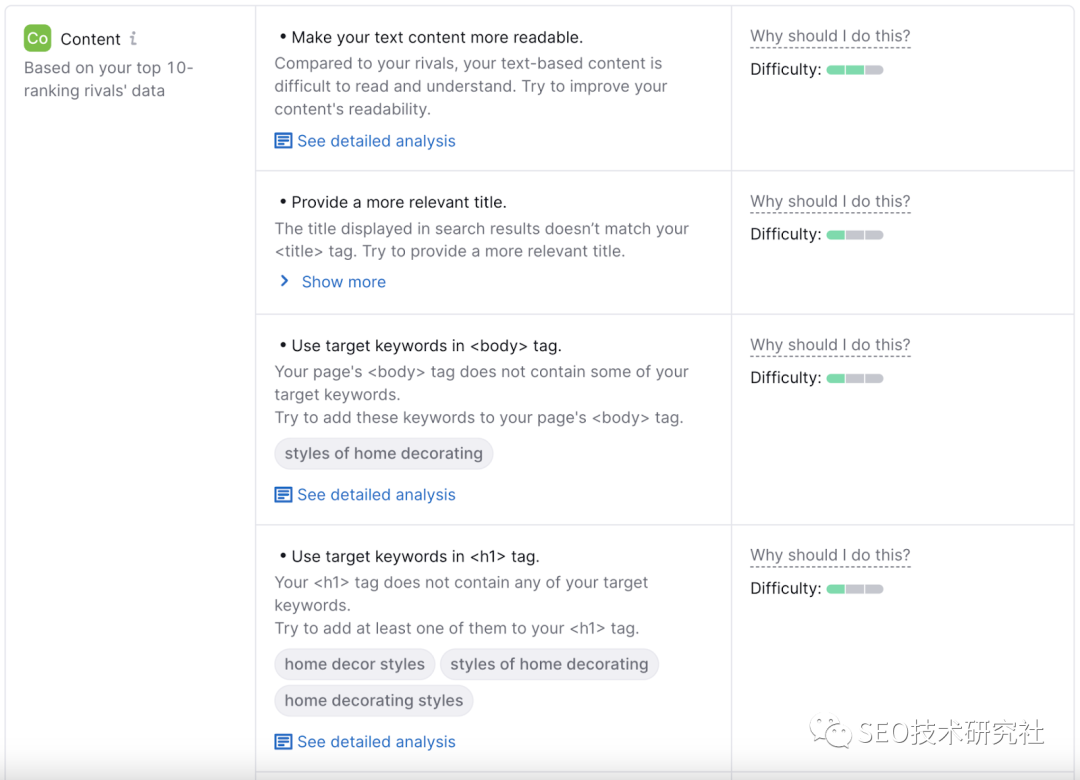The width and height of the screenshot is (1080, 780).
Task: Click the h1 tag difficulty indicator bar
Action: [854, 589]
